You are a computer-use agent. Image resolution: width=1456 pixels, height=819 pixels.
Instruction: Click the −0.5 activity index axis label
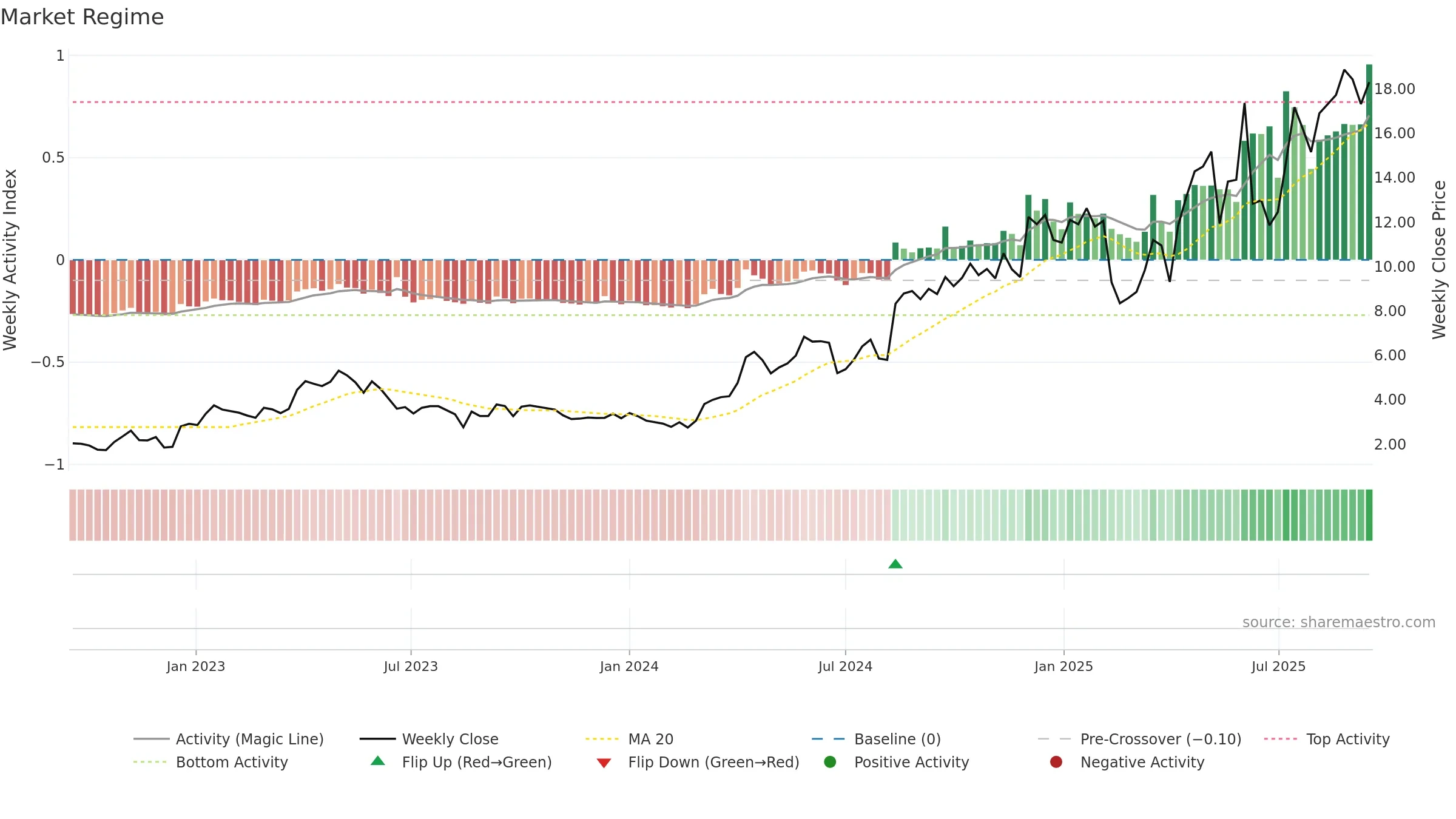(x=47, y=362)
